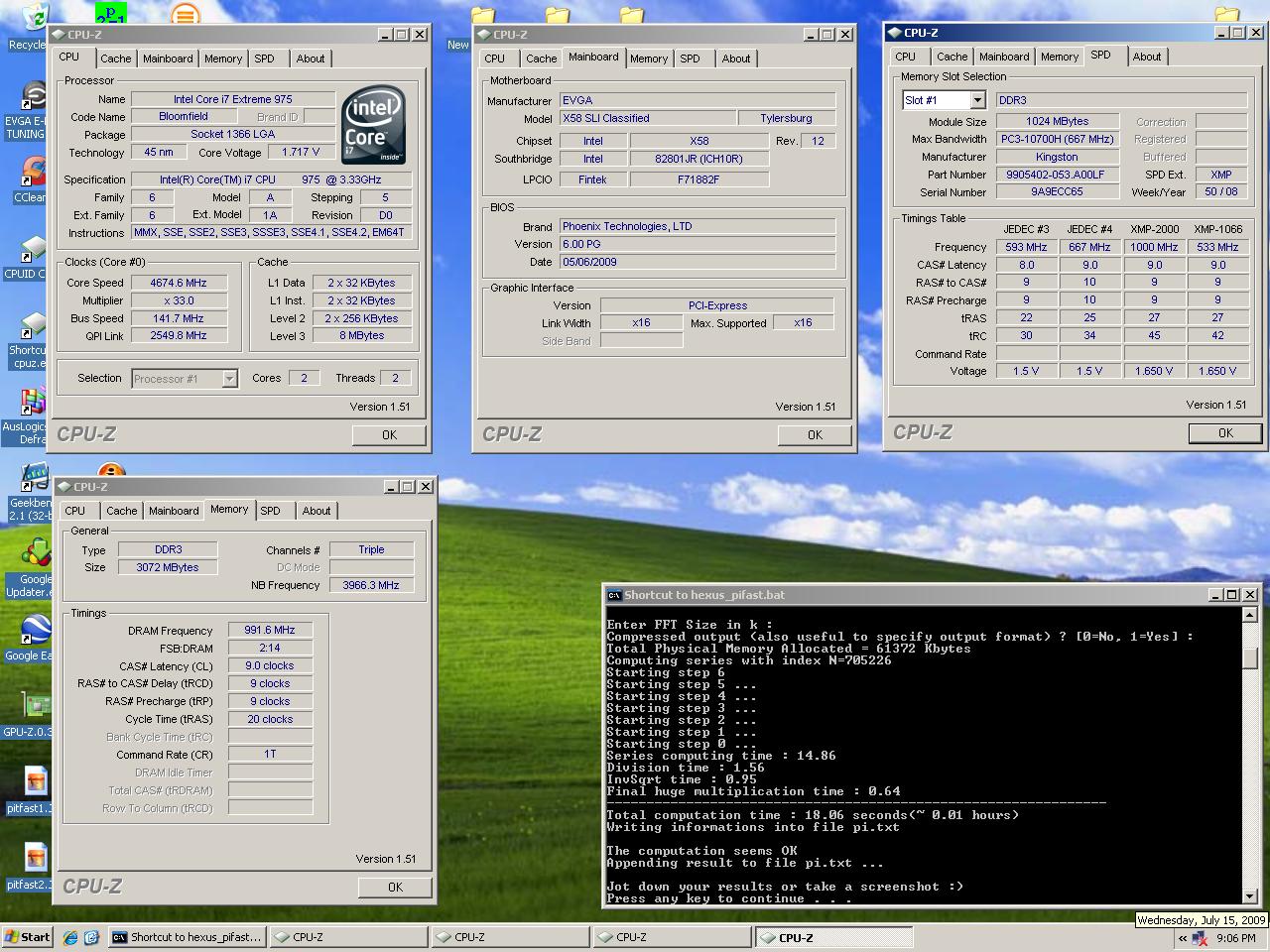Expand hidden system tray icons
The width and height of the screenshot is (1270, 952).
pos(1182,938)
